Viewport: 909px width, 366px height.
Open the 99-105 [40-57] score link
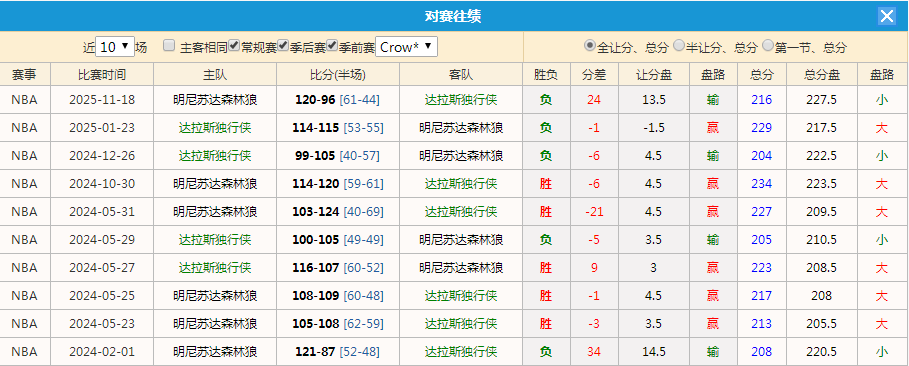coord(338,155)
